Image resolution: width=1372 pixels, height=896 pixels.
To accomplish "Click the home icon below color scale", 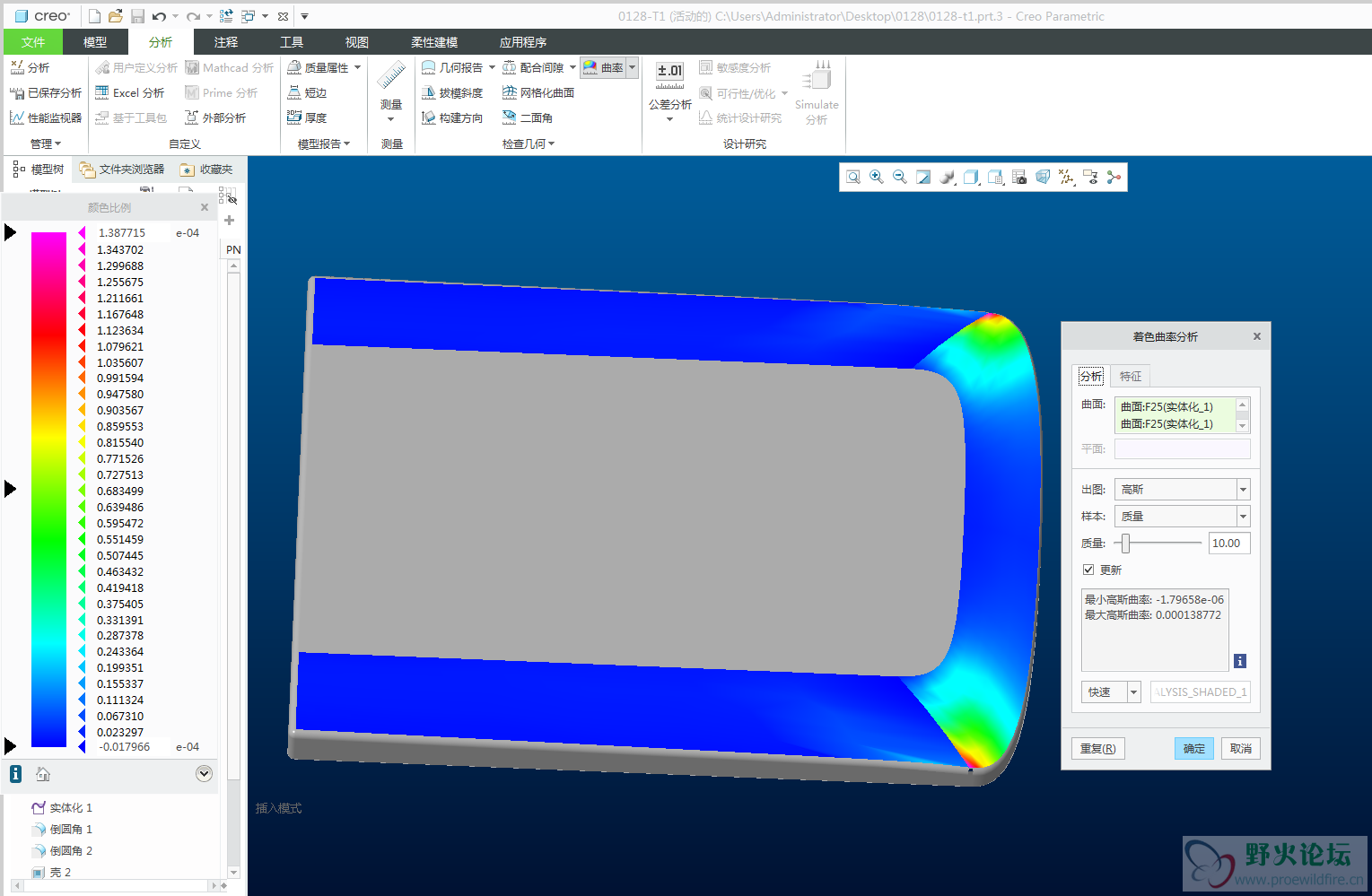I will tap(43, 774).
